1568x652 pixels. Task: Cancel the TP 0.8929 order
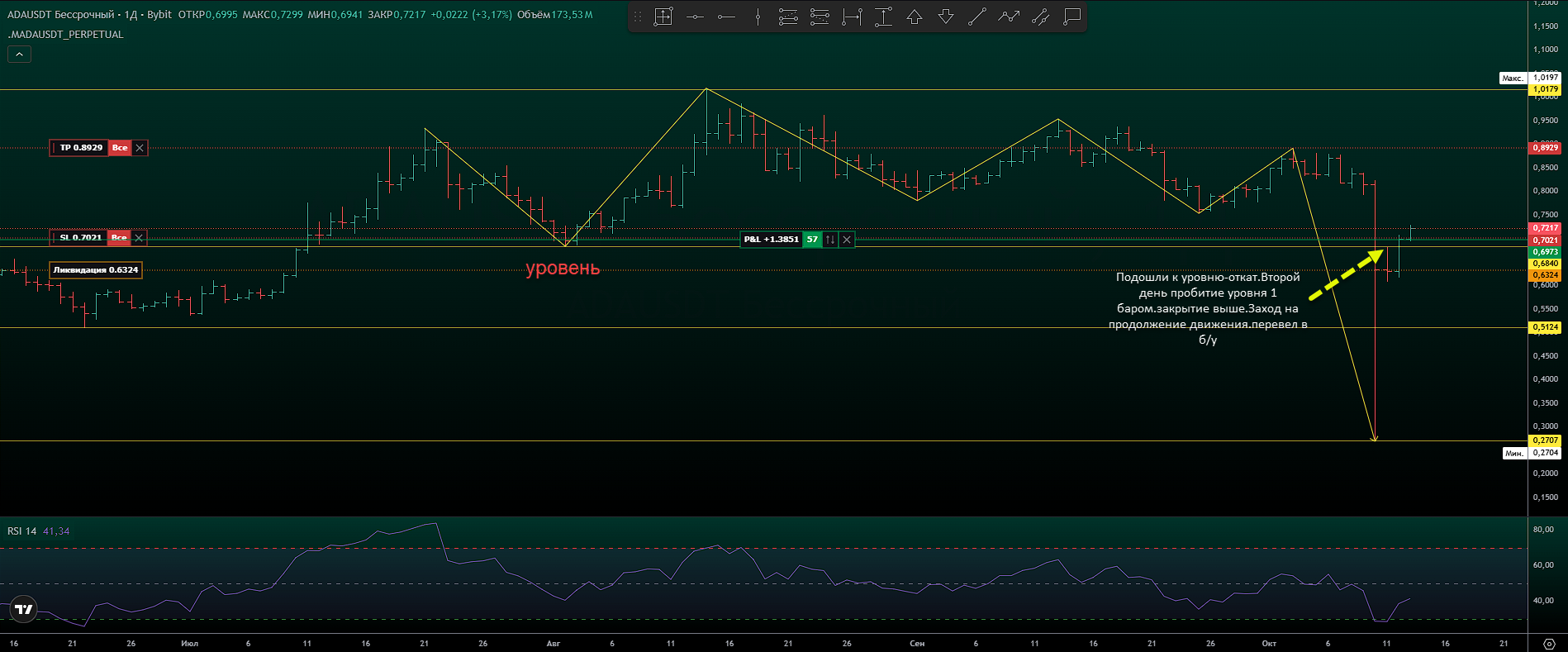point(140,148)
